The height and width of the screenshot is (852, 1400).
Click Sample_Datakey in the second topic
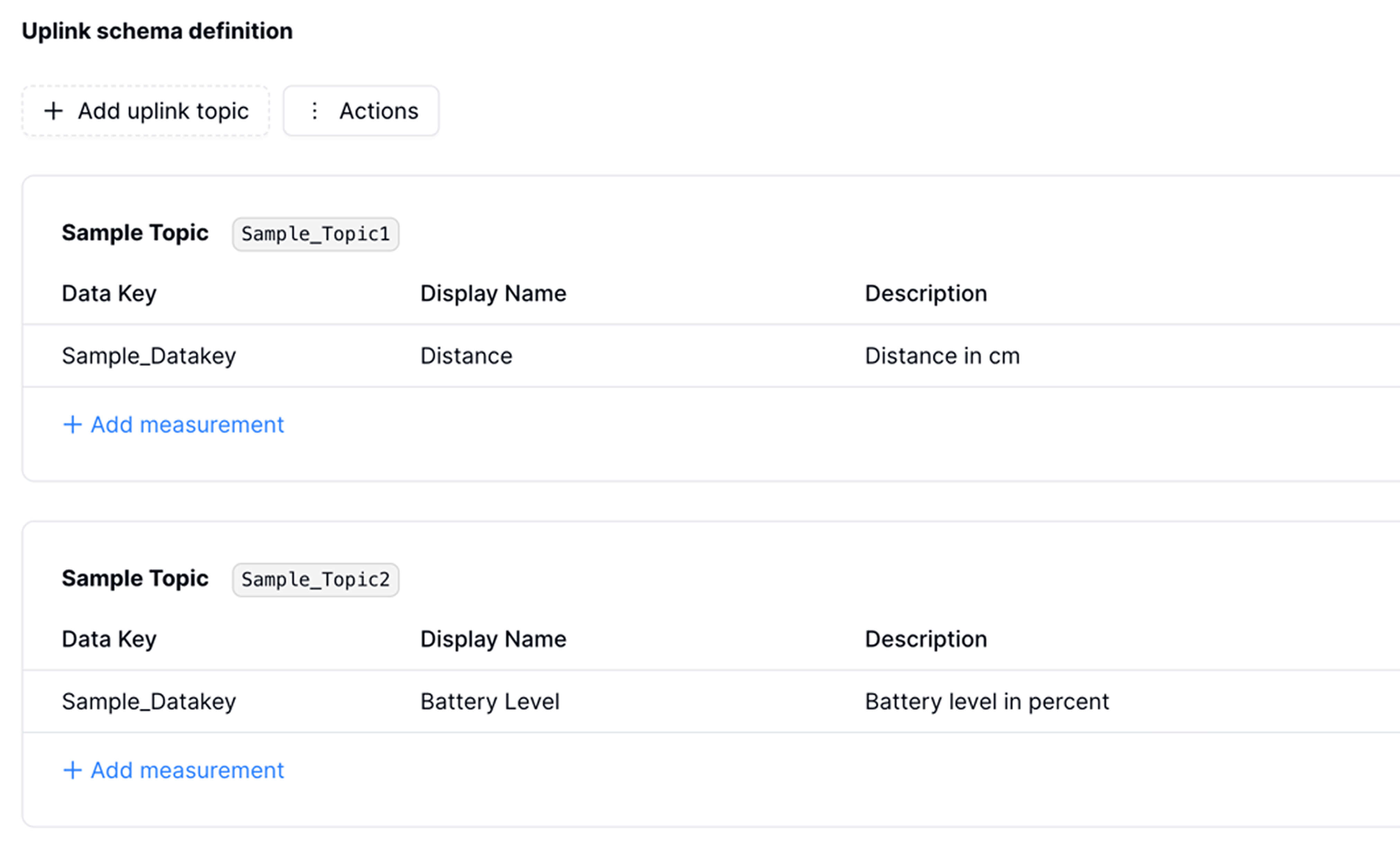(149, 702)
